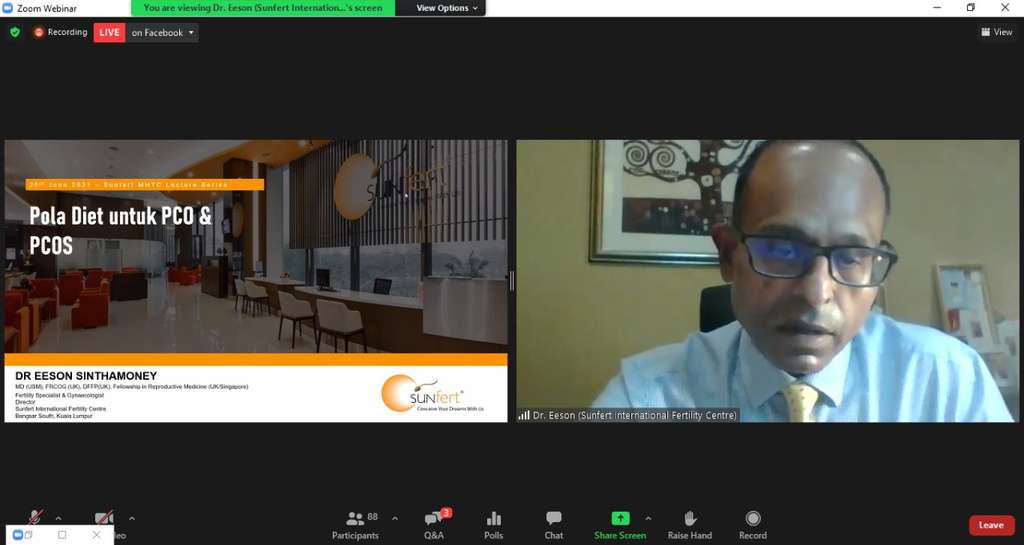Viewport: 1024px width, 545px height.
Task: Show encryption info via the green shield
Action: tap(15, 32)
